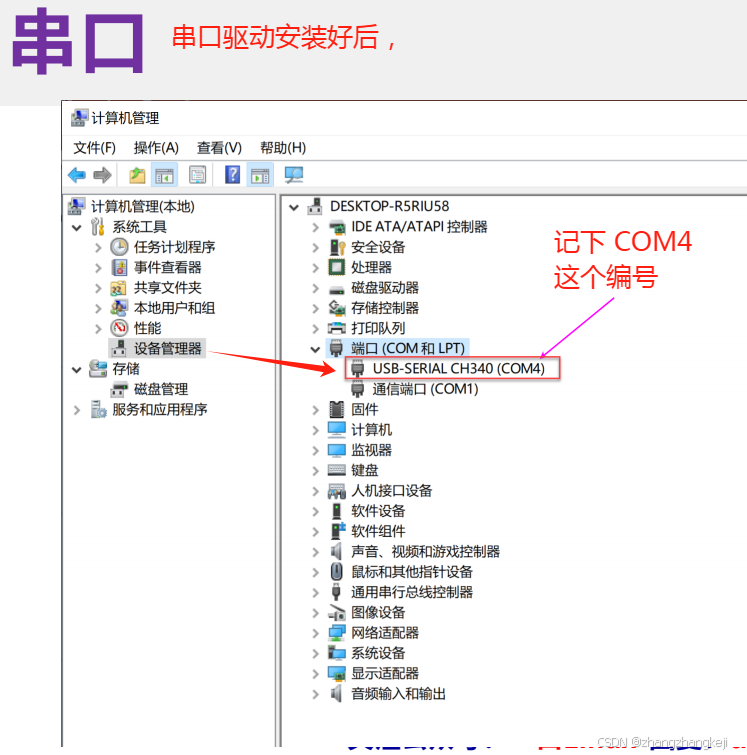Open the 查看(V) menu
The width and height of the screenshot is (747, 755).
click(219, 148)
